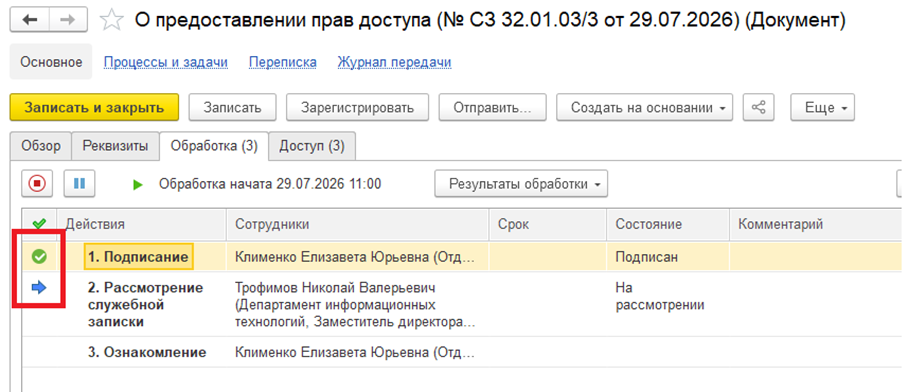Viewport: 908px width, 392px height.
Task: Expand the Еще menu
Action: pos(822,108)
